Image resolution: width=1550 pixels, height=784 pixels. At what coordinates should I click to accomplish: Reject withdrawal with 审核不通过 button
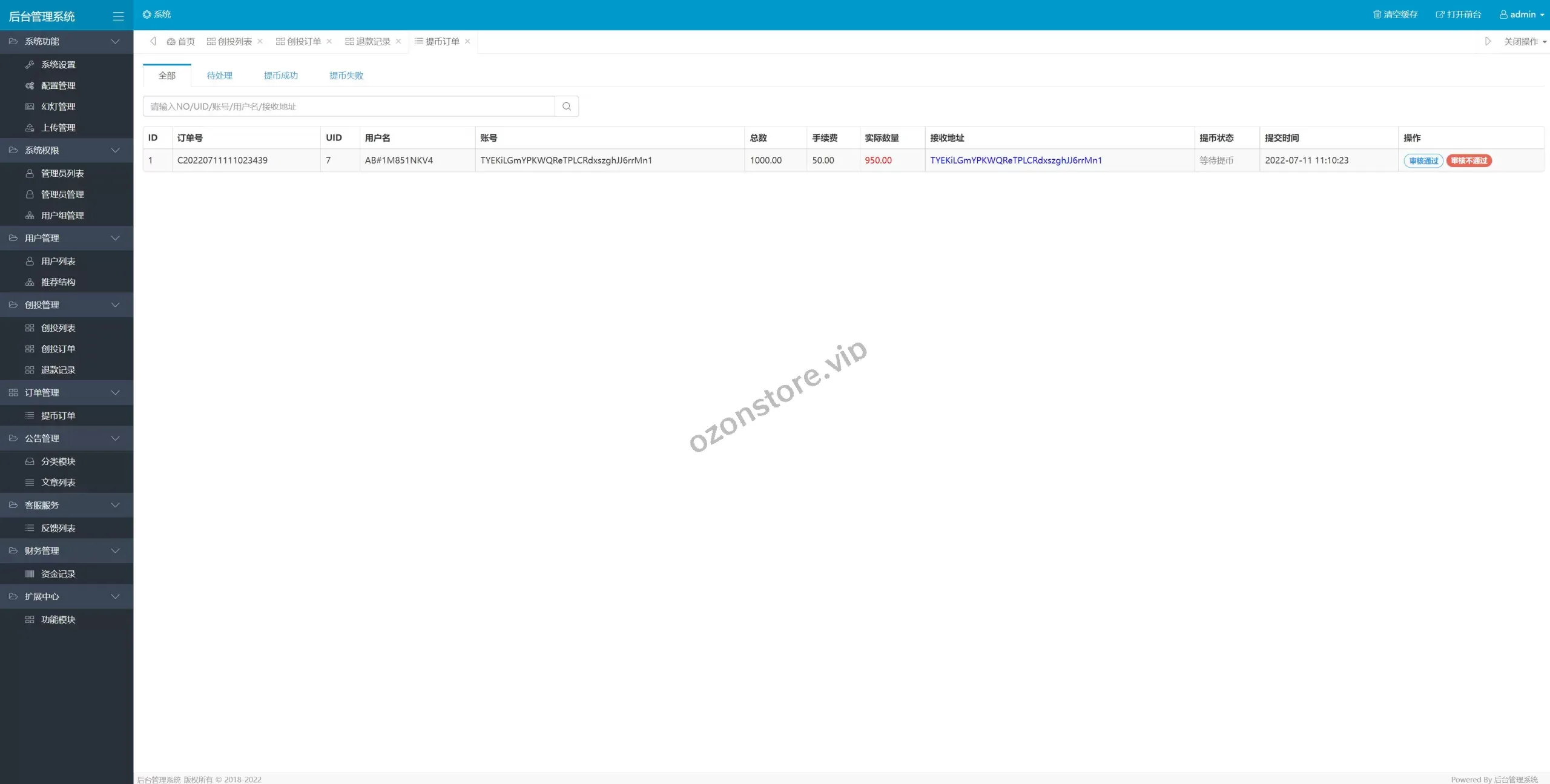coord(1469,161)
